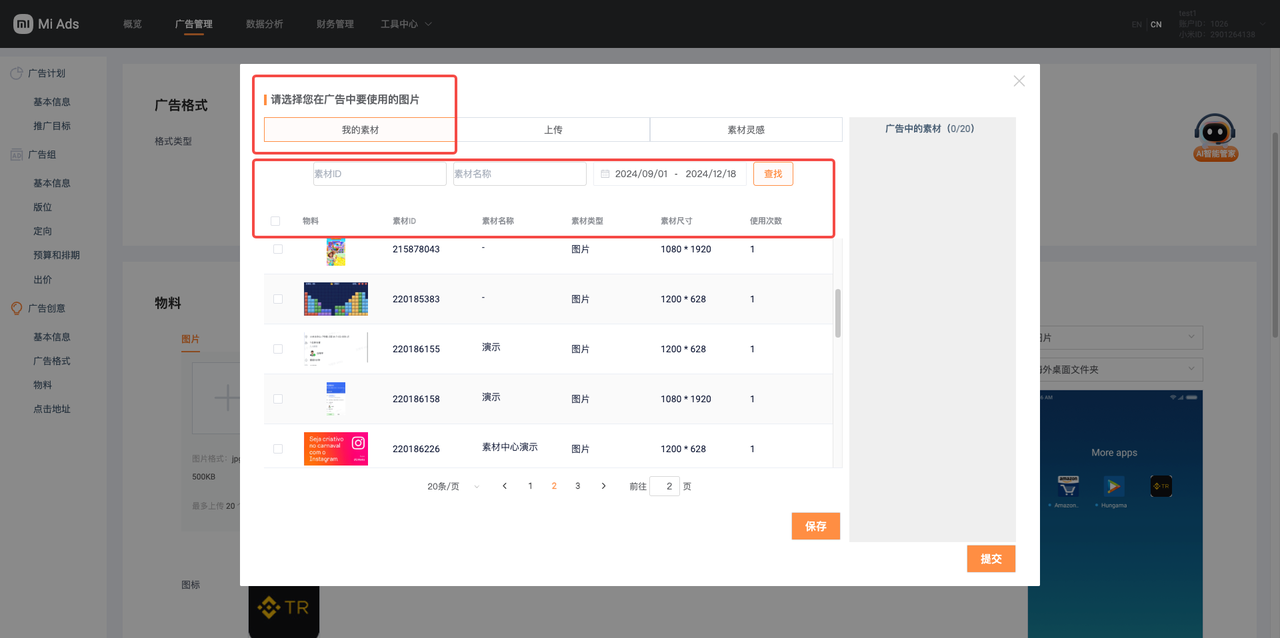Expand the 工具中心 menu
1280x638 pixels.
click(x=406, y=24)
